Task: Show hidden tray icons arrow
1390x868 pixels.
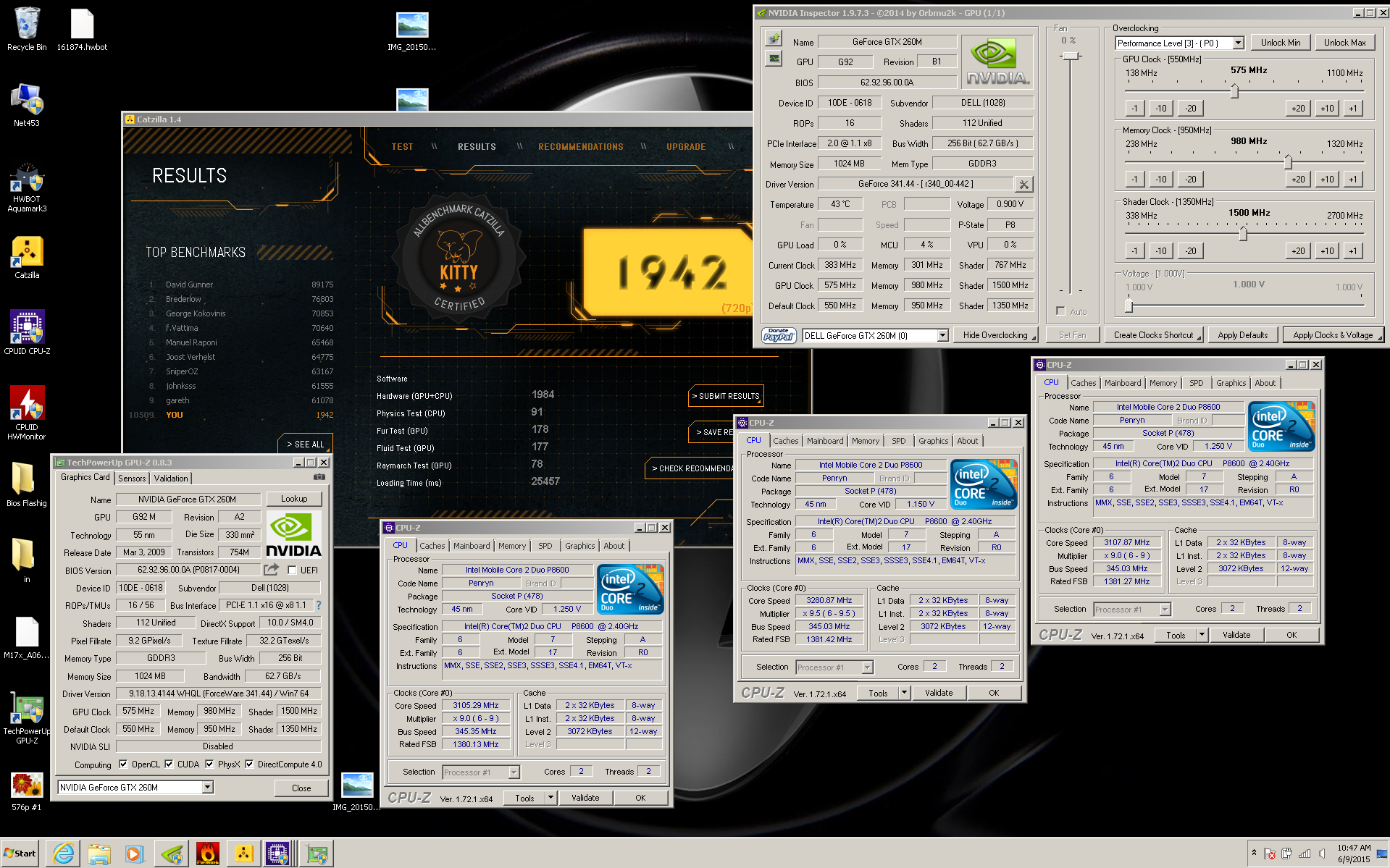Action: pyautogui.click(x=1254, y=853)
